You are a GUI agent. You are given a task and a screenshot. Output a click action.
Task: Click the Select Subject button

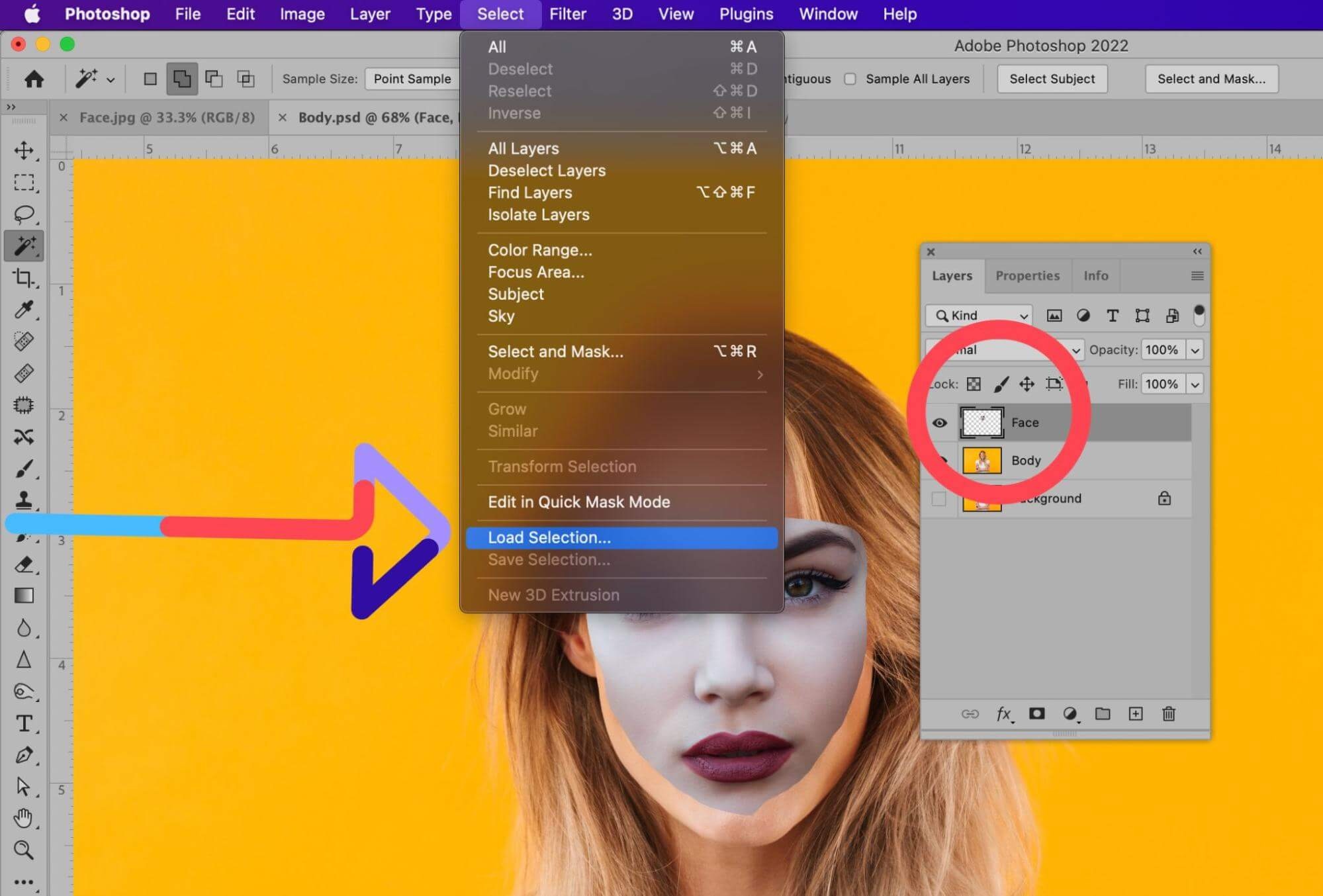pyautogui.click(x=1052, y=79)
